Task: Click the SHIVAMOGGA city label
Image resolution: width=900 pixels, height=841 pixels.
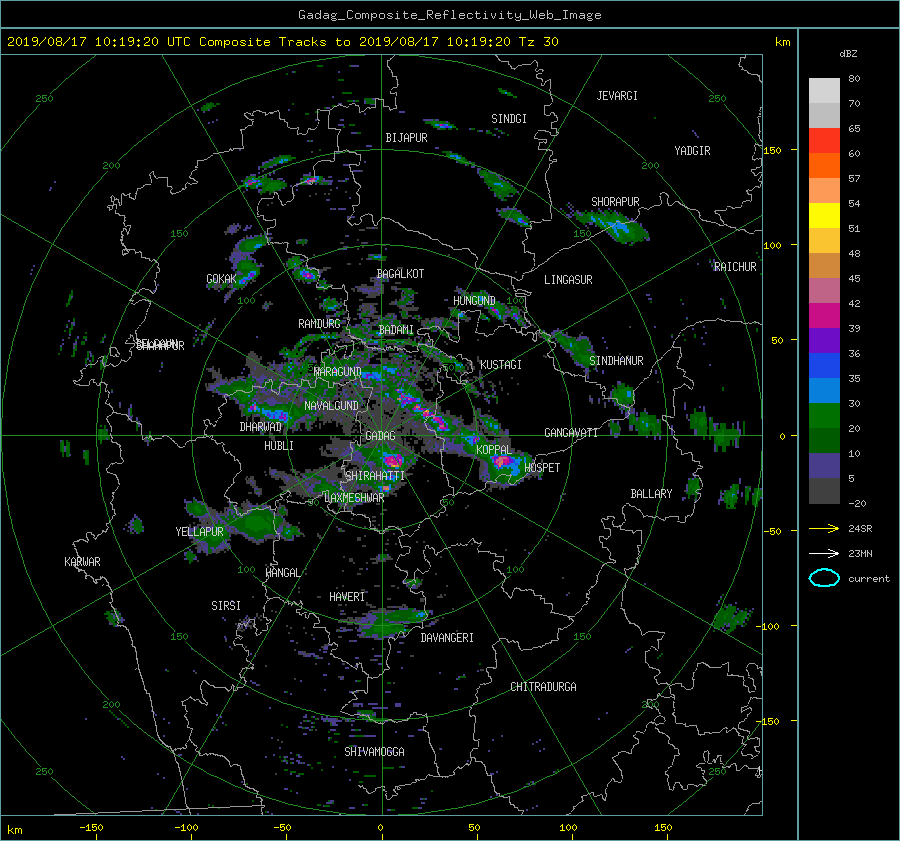Action: (374, 752)
